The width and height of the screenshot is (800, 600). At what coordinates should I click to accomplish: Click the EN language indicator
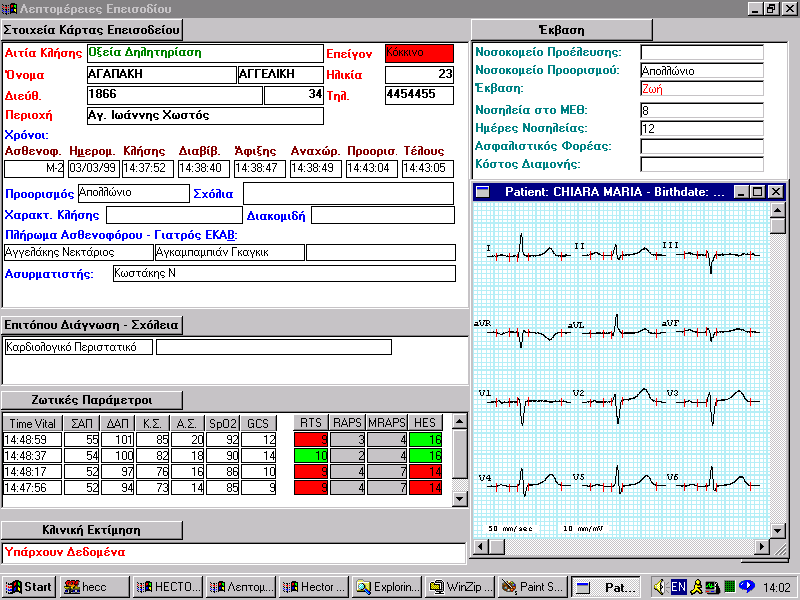coord(679,587)
